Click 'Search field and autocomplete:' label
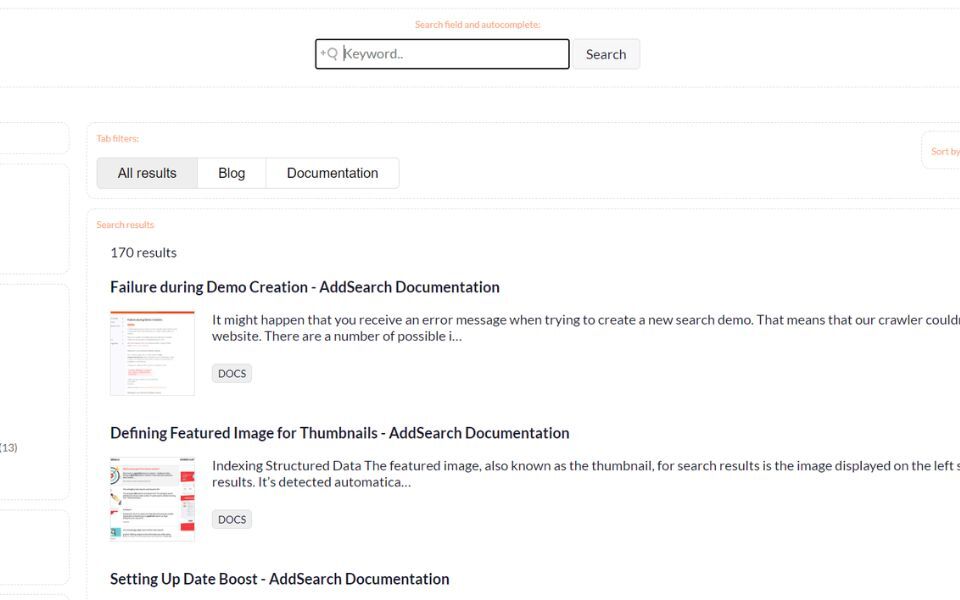The width and height of the screenshot is (960, 600). click(478, 24)
